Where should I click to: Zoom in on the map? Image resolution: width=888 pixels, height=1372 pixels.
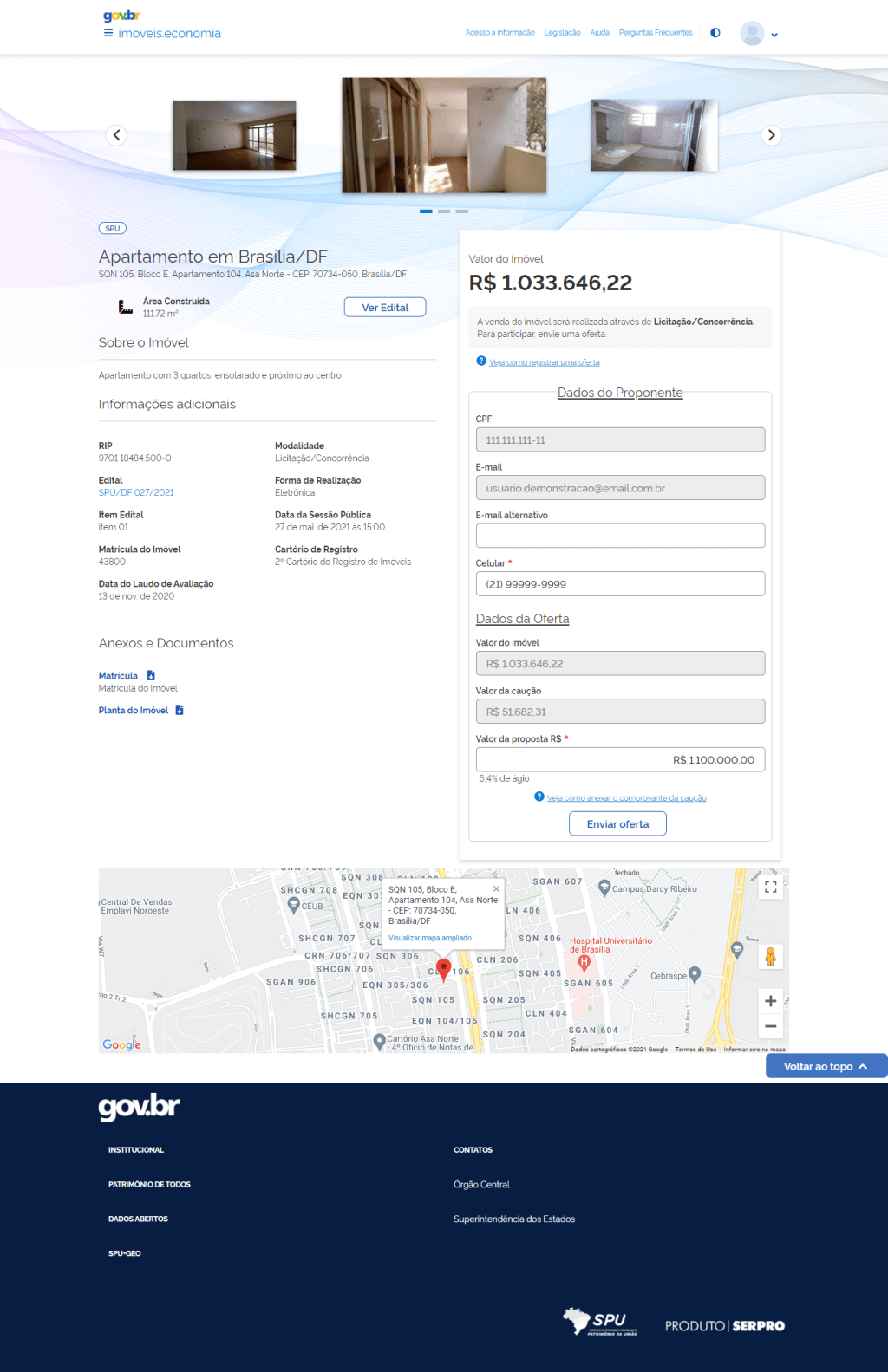pos(770,1001)
